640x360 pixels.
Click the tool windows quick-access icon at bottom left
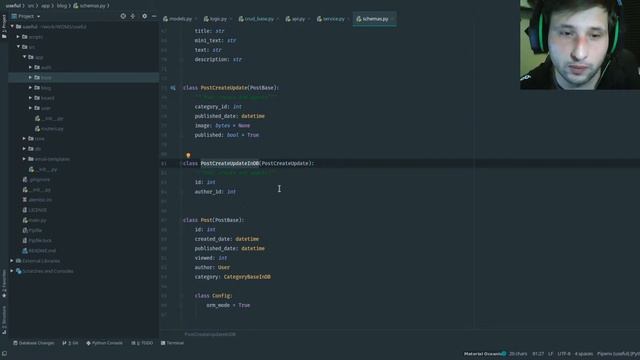tap(4, 353)
